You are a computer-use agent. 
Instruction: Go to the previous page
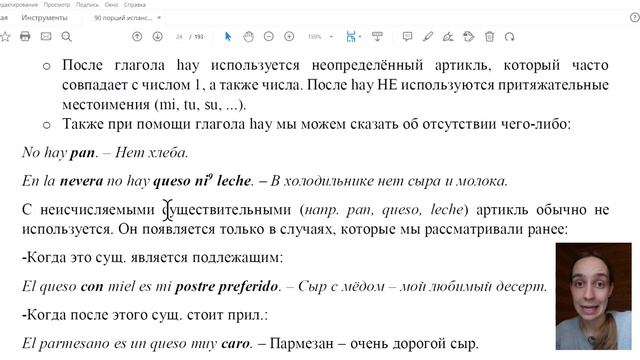pos(137,37)
